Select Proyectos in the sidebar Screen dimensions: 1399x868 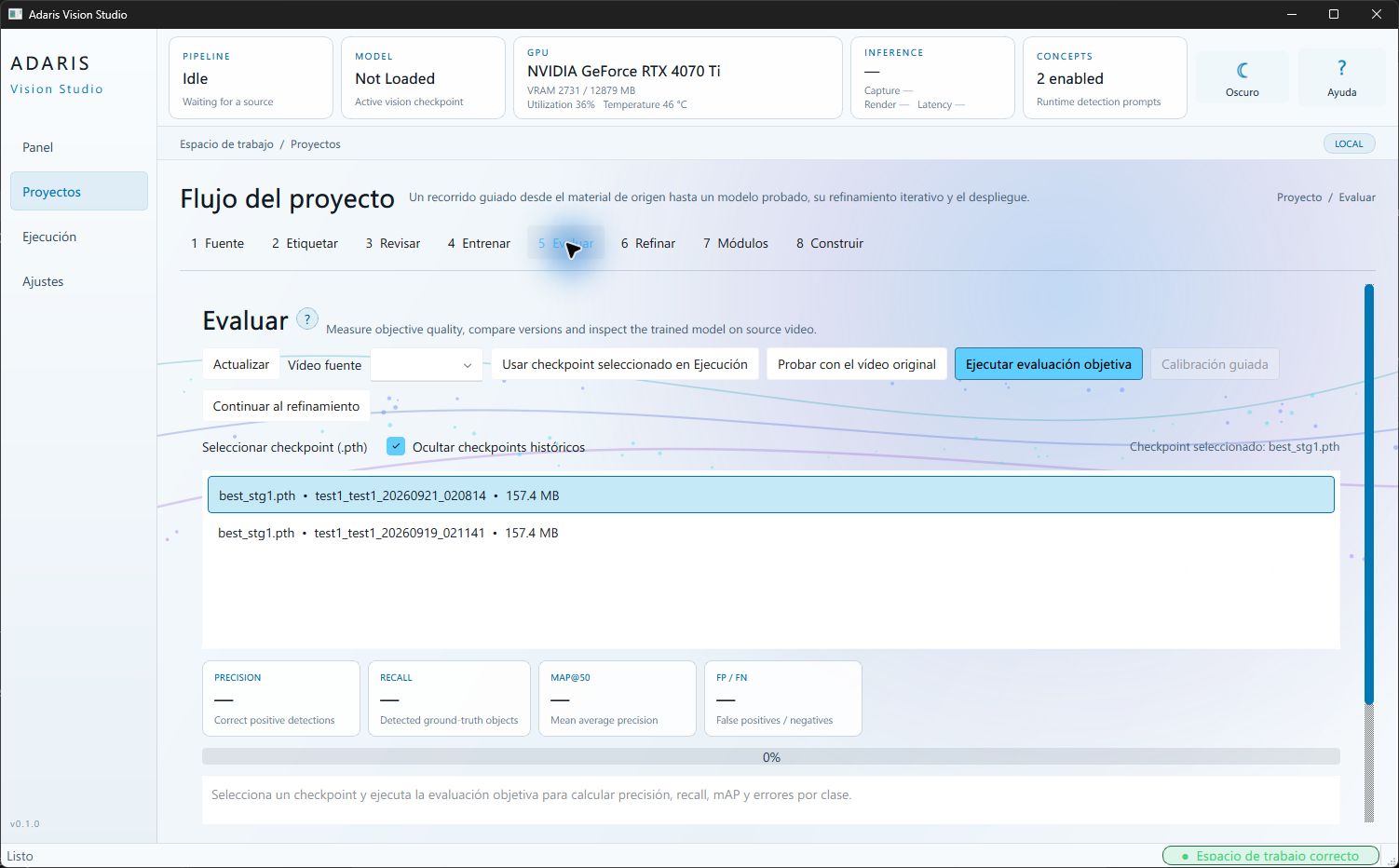click(x=78, y=192)
